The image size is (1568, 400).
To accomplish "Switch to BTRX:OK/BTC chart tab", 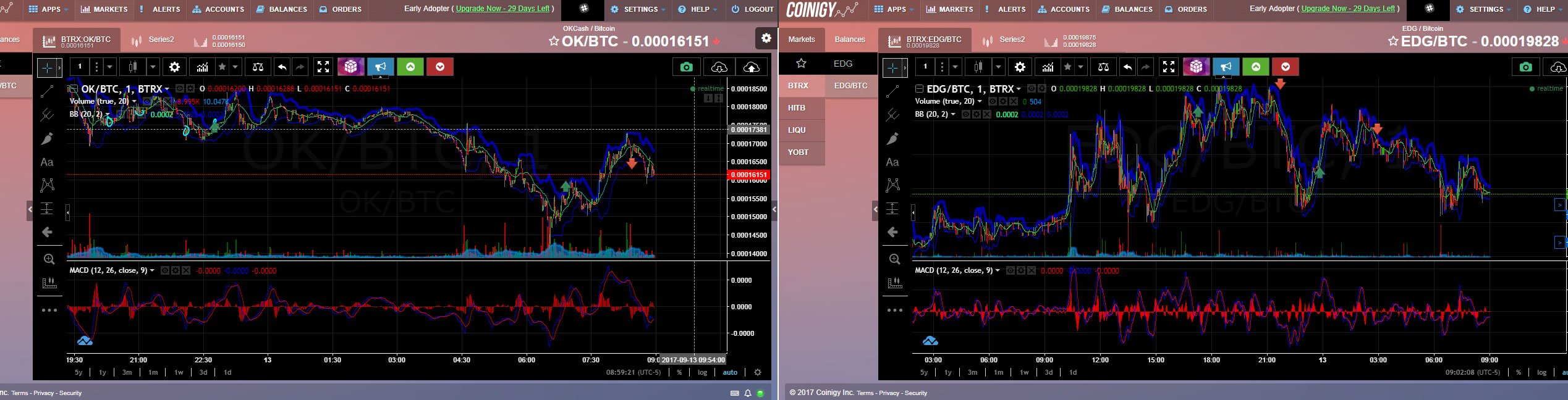I will click(77, 41).
